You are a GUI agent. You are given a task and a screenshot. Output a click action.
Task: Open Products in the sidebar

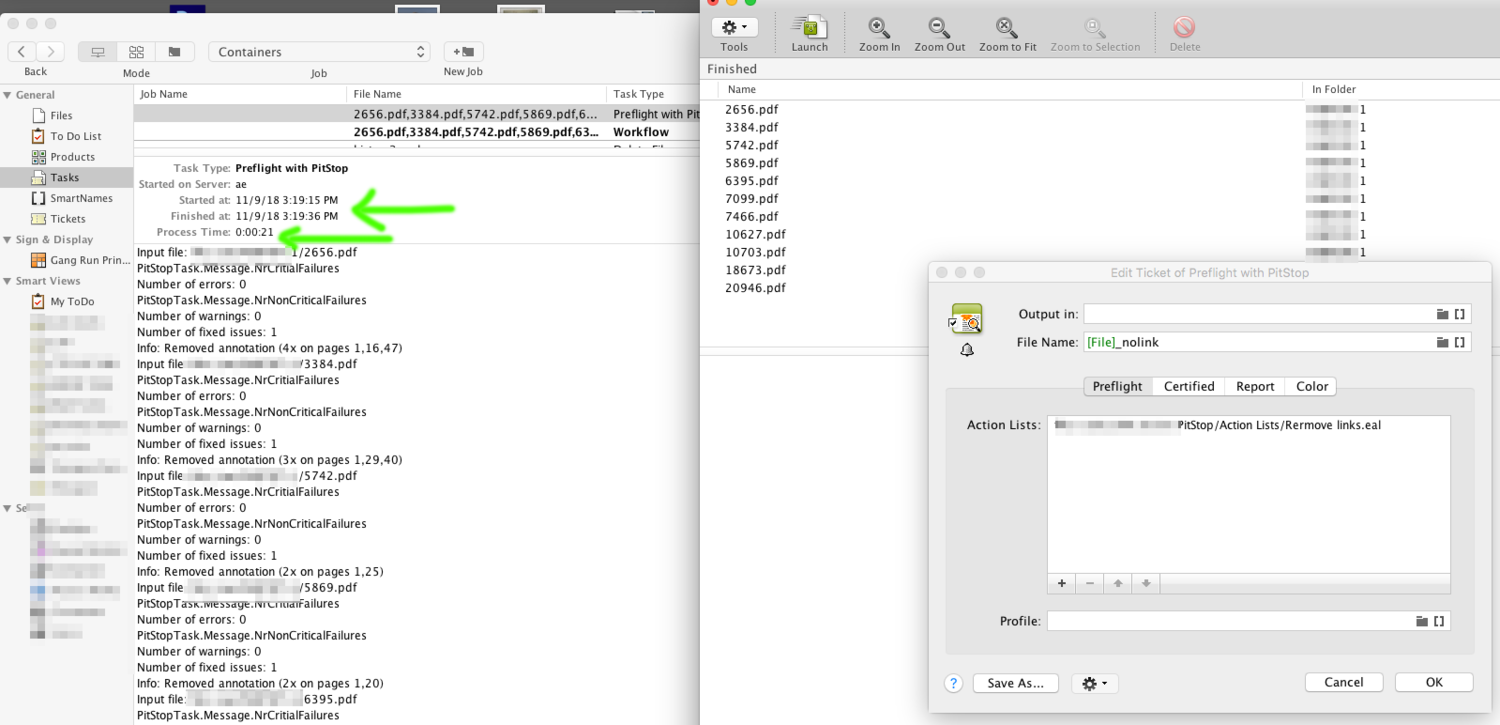(63, 157)
